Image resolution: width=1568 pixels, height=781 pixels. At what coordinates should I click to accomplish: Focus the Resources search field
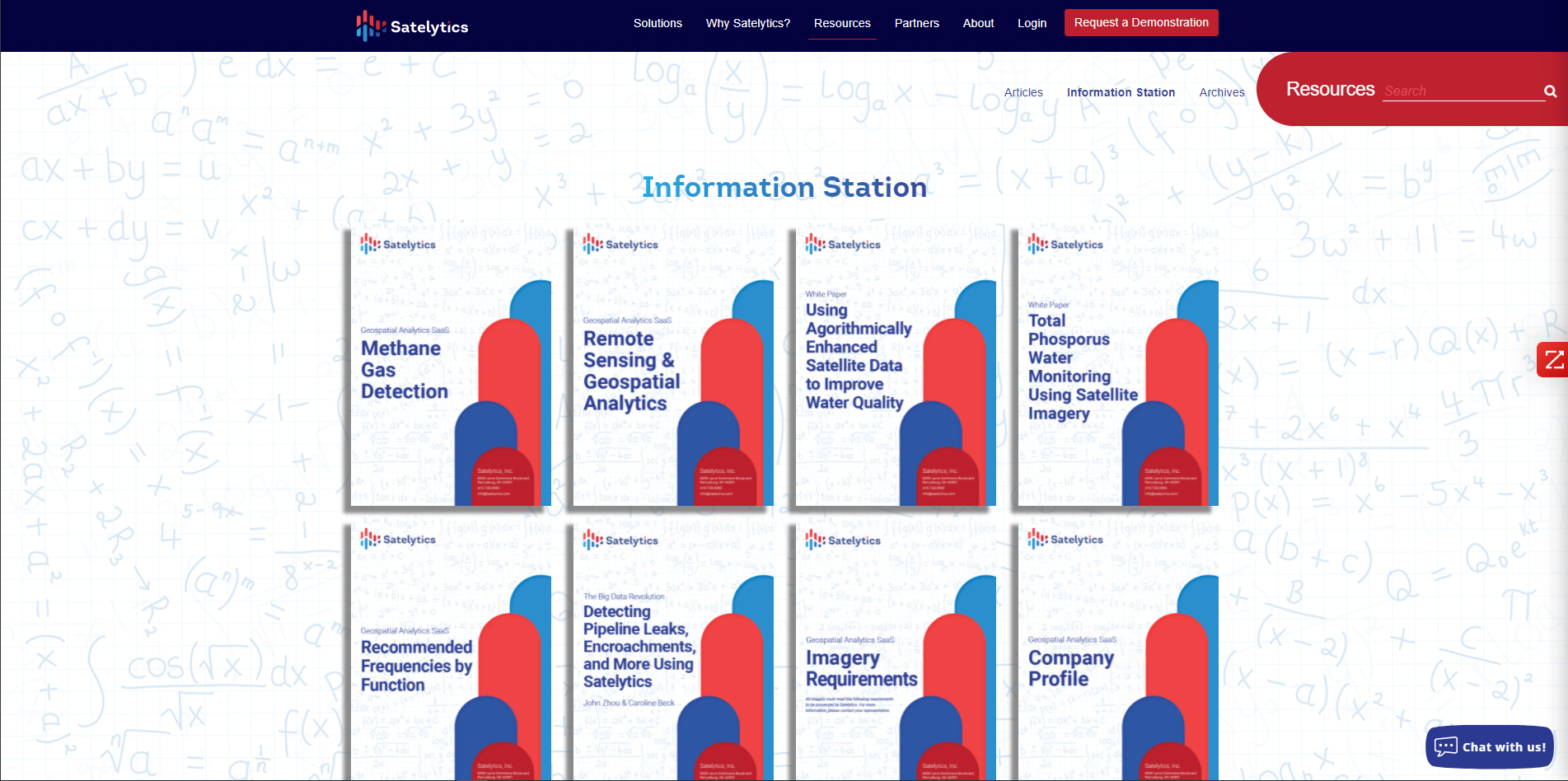pyautogui.click(x=1463, y=91)
